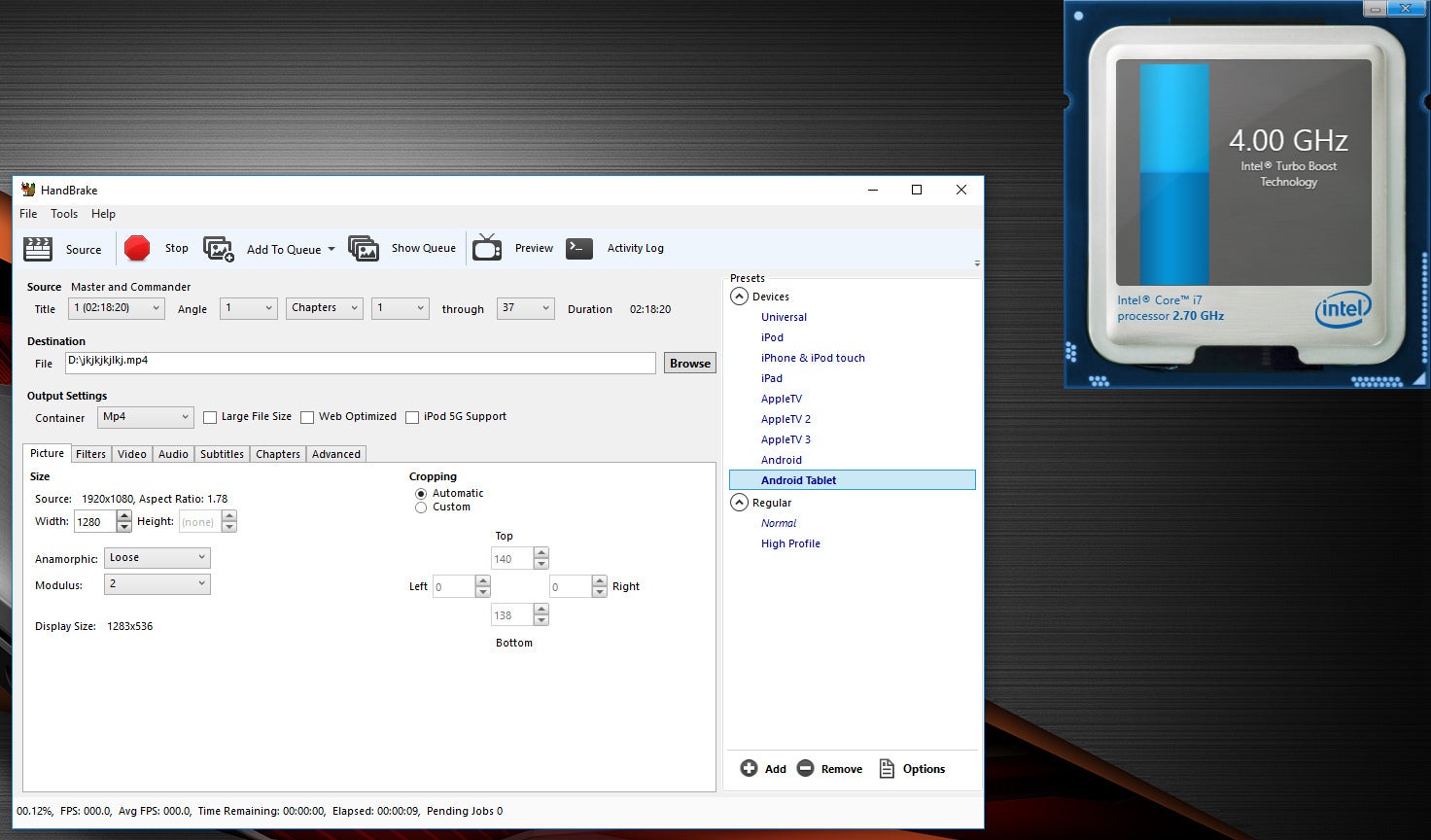Viewport: 1431px width, 840px height.
Task: Collapse the Regular preset group
Action: coord(739,503)
